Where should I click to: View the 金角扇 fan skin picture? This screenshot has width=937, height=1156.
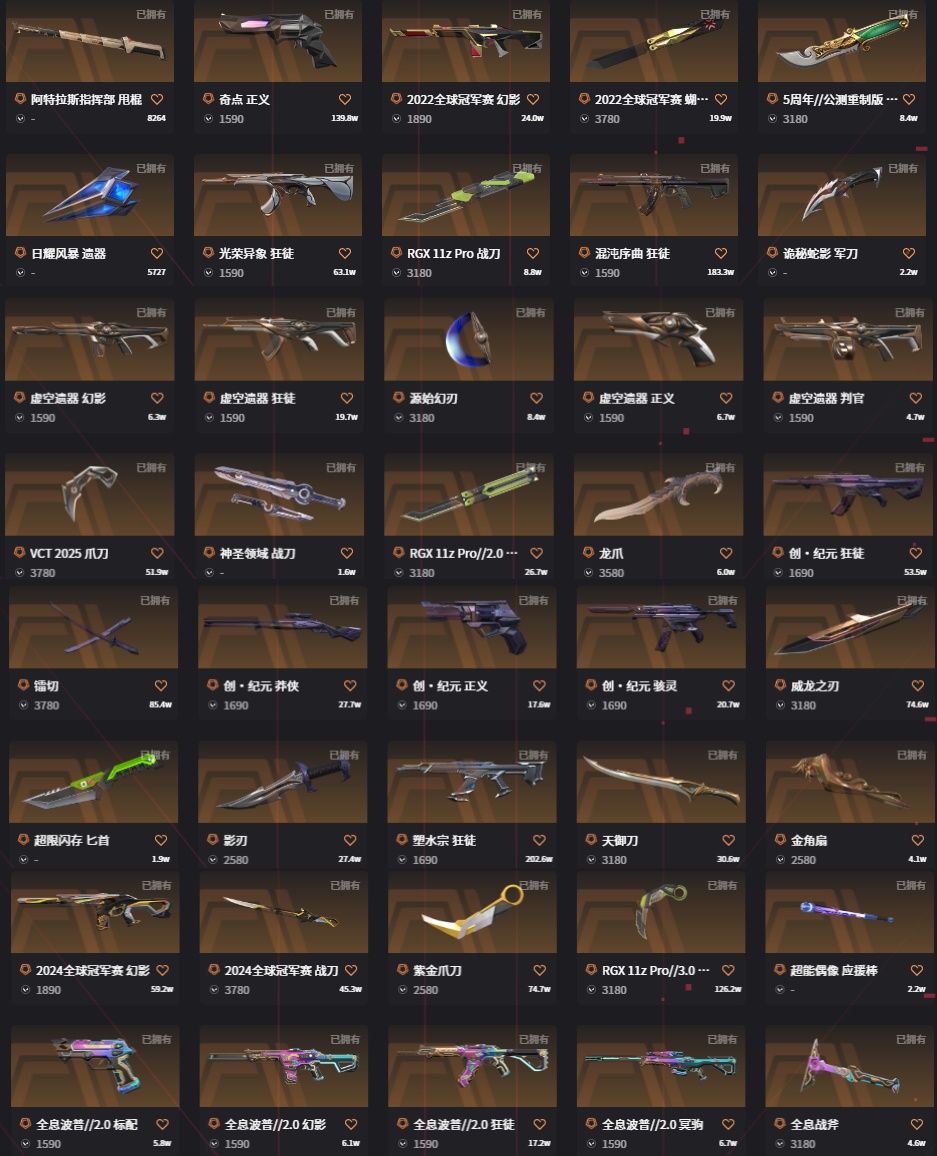(850, 782)
